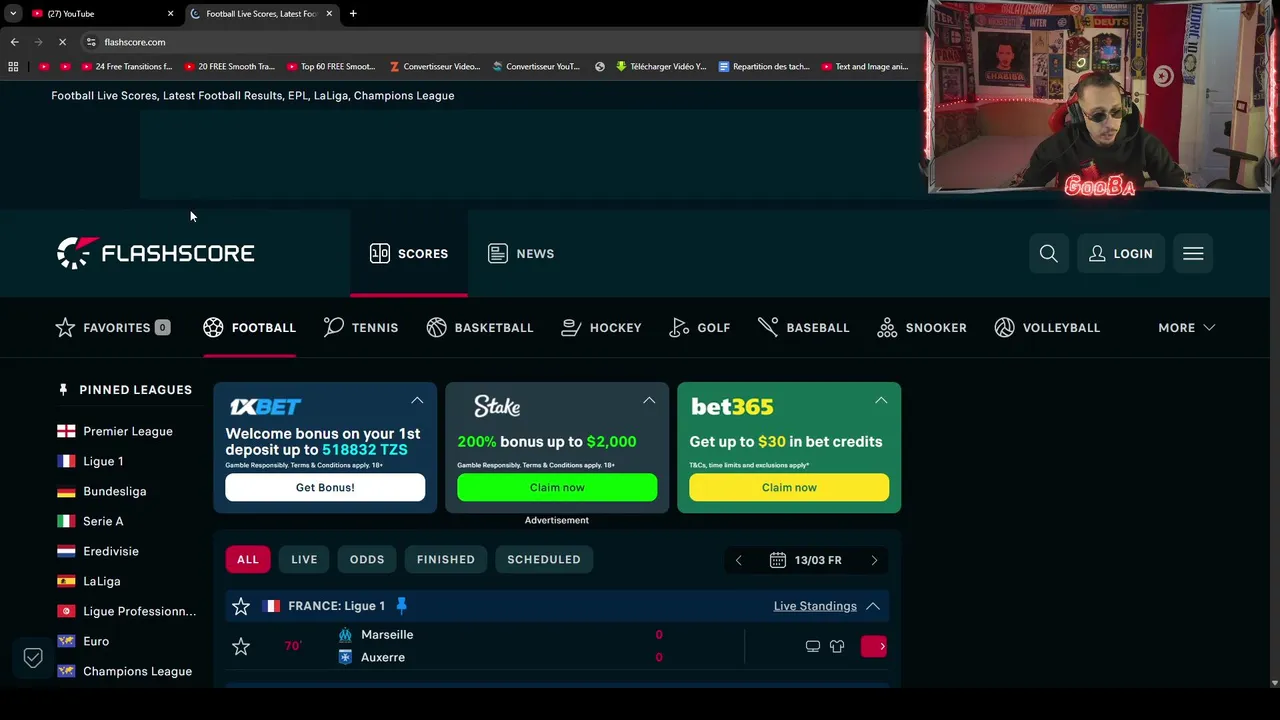Select the Hockey stick icon
This screenshot has width=1280, height=720.
click(571, 327)
